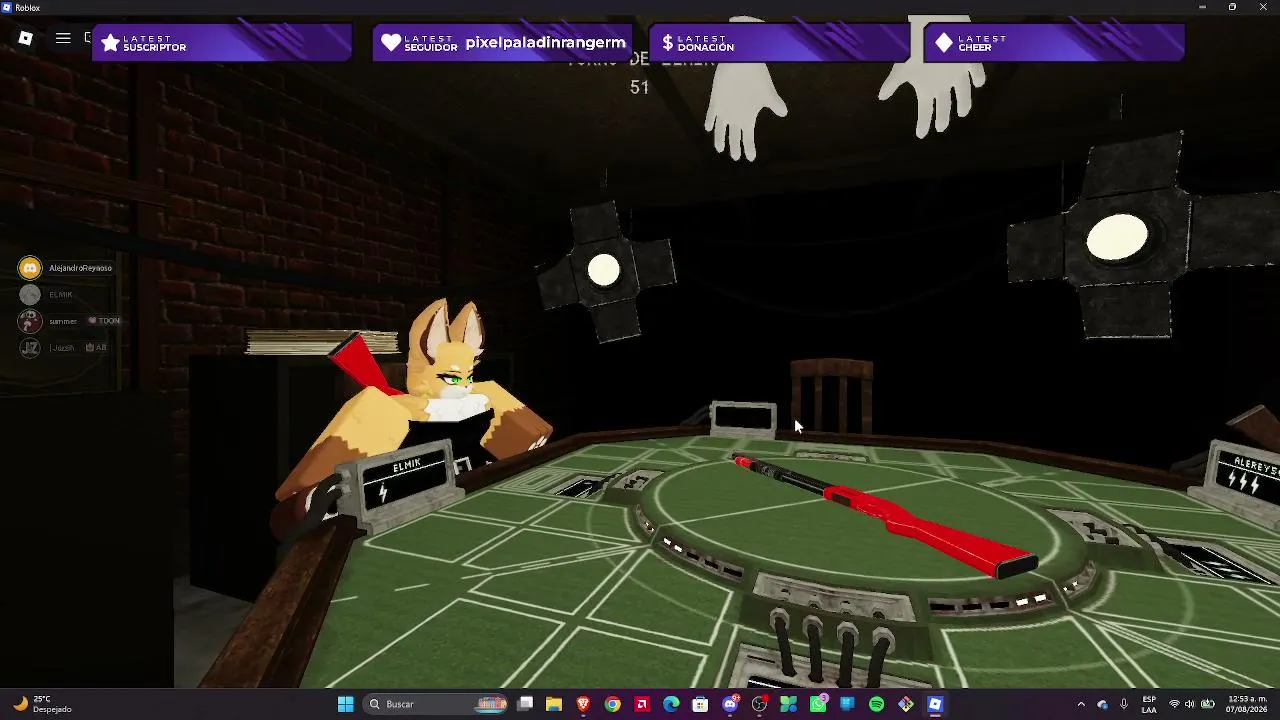Open the OneDrive cloud tray icon
Viewport: 1280px width, 720px height.
tap(1103, 704)
